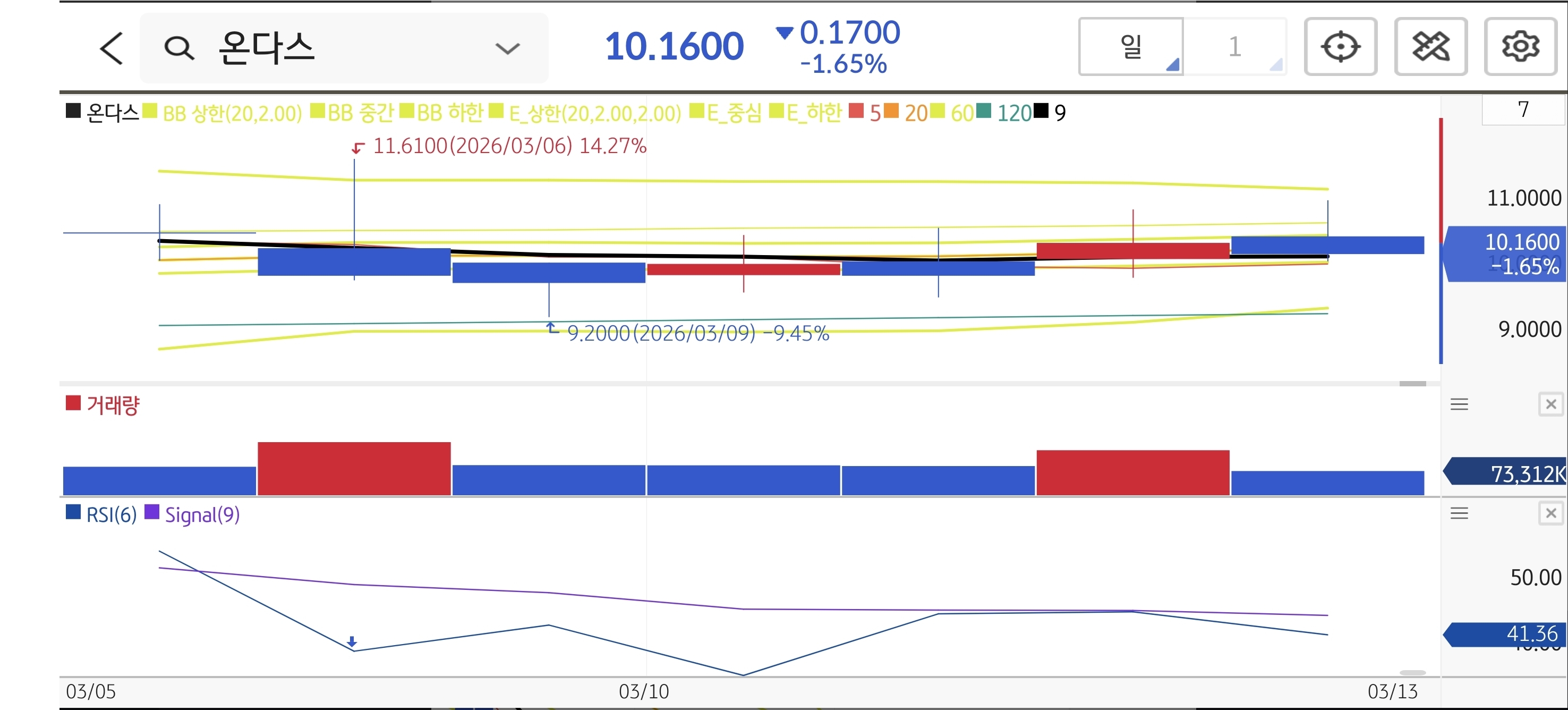The height and width of the screenshot is (710, 1568).
Task: Open the 일 period dropdown
Action: pyautogui.click(x=1131, y=47)
